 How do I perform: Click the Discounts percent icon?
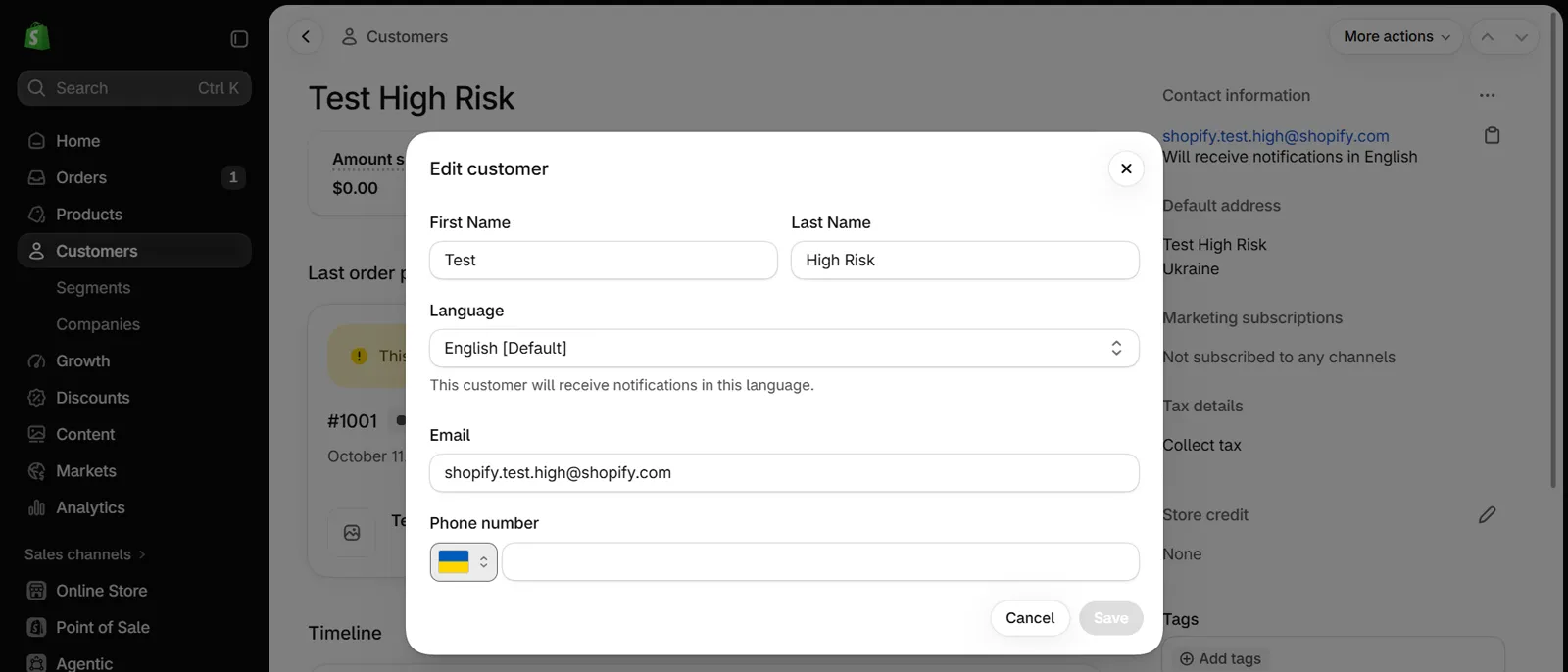pyautogui.click(x=36, y=398)
